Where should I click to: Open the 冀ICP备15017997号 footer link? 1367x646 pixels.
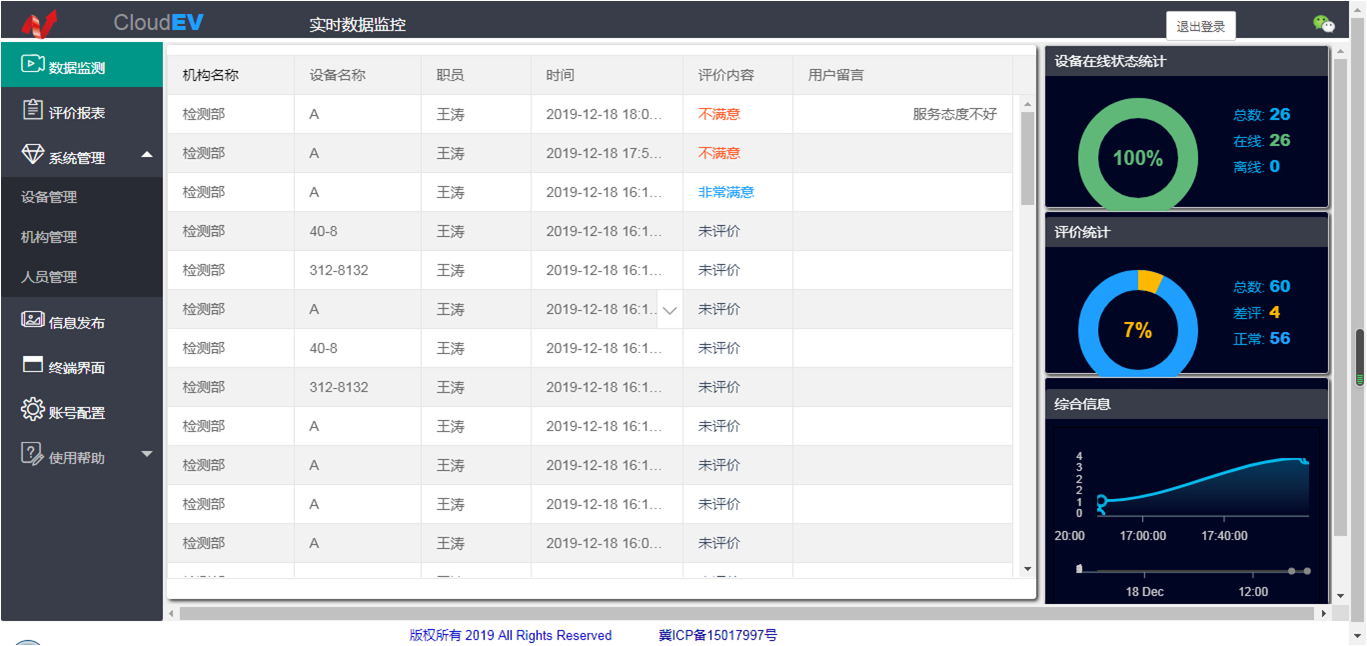point(717,635)
